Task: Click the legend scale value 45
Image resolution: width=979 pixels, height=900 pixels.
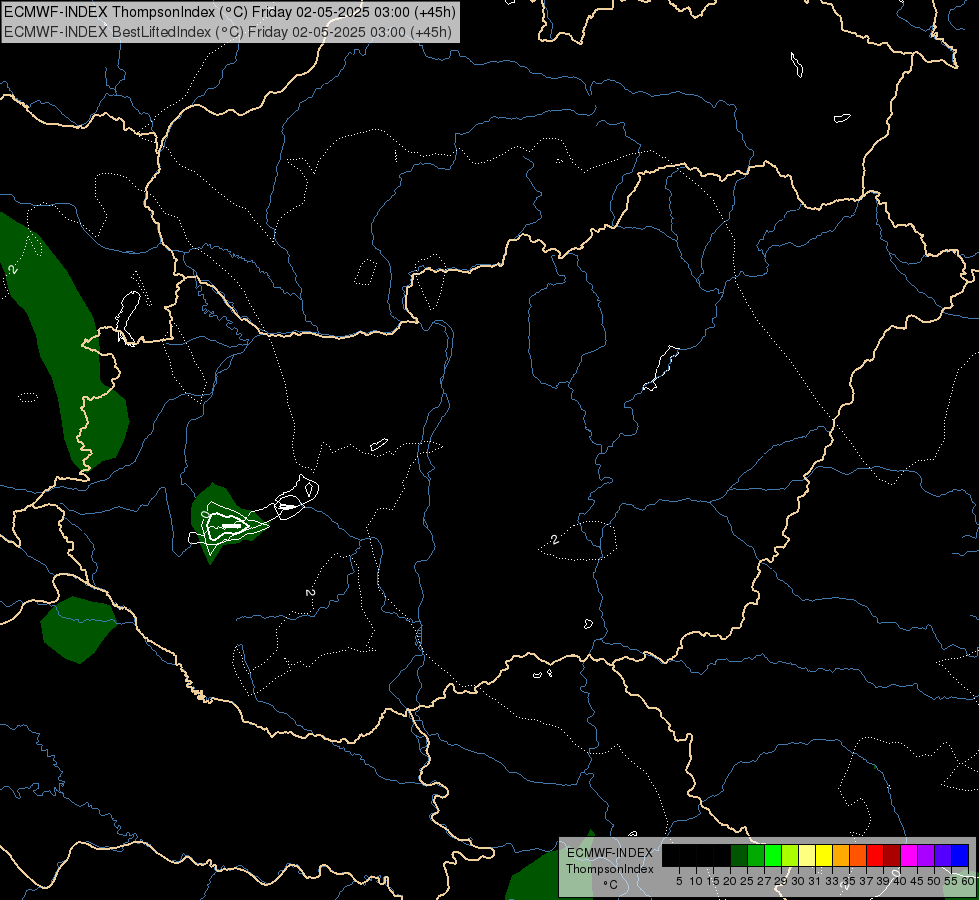Action: [917, 881]
